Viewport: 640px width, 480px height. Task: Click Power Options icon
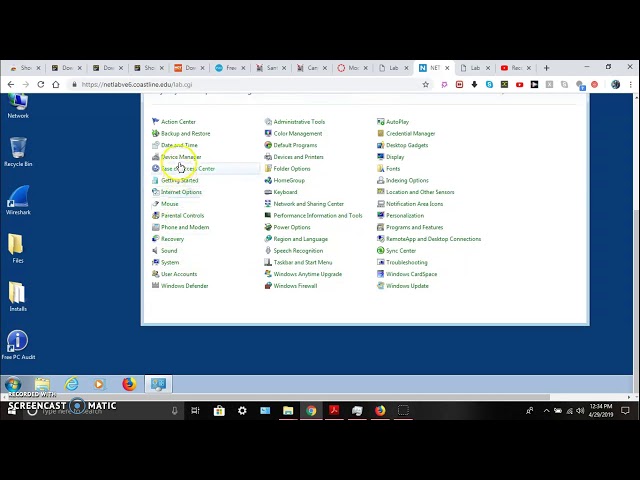[268, 227]
